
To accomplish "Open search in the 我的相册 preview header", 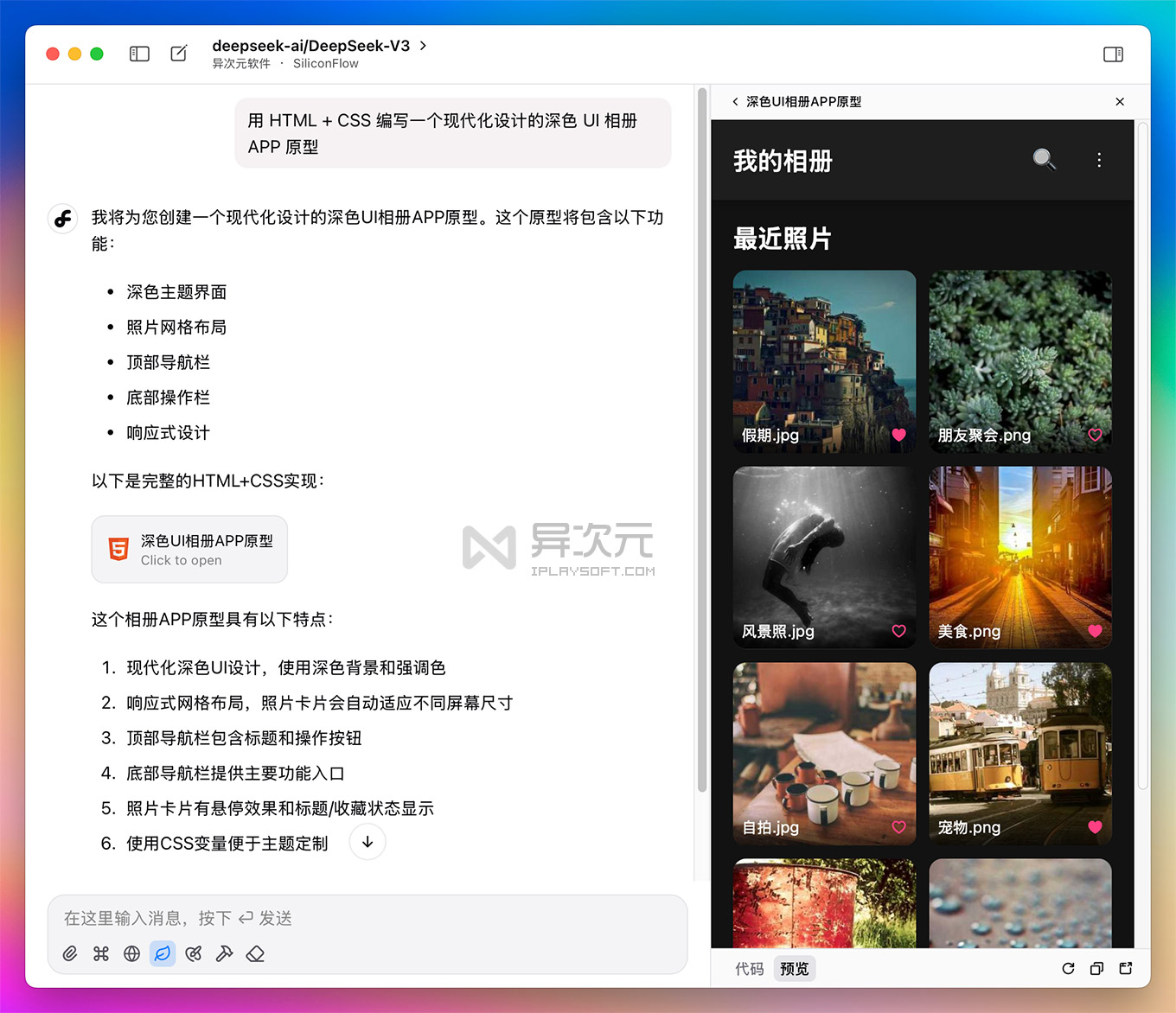I will click(1044, 160).
